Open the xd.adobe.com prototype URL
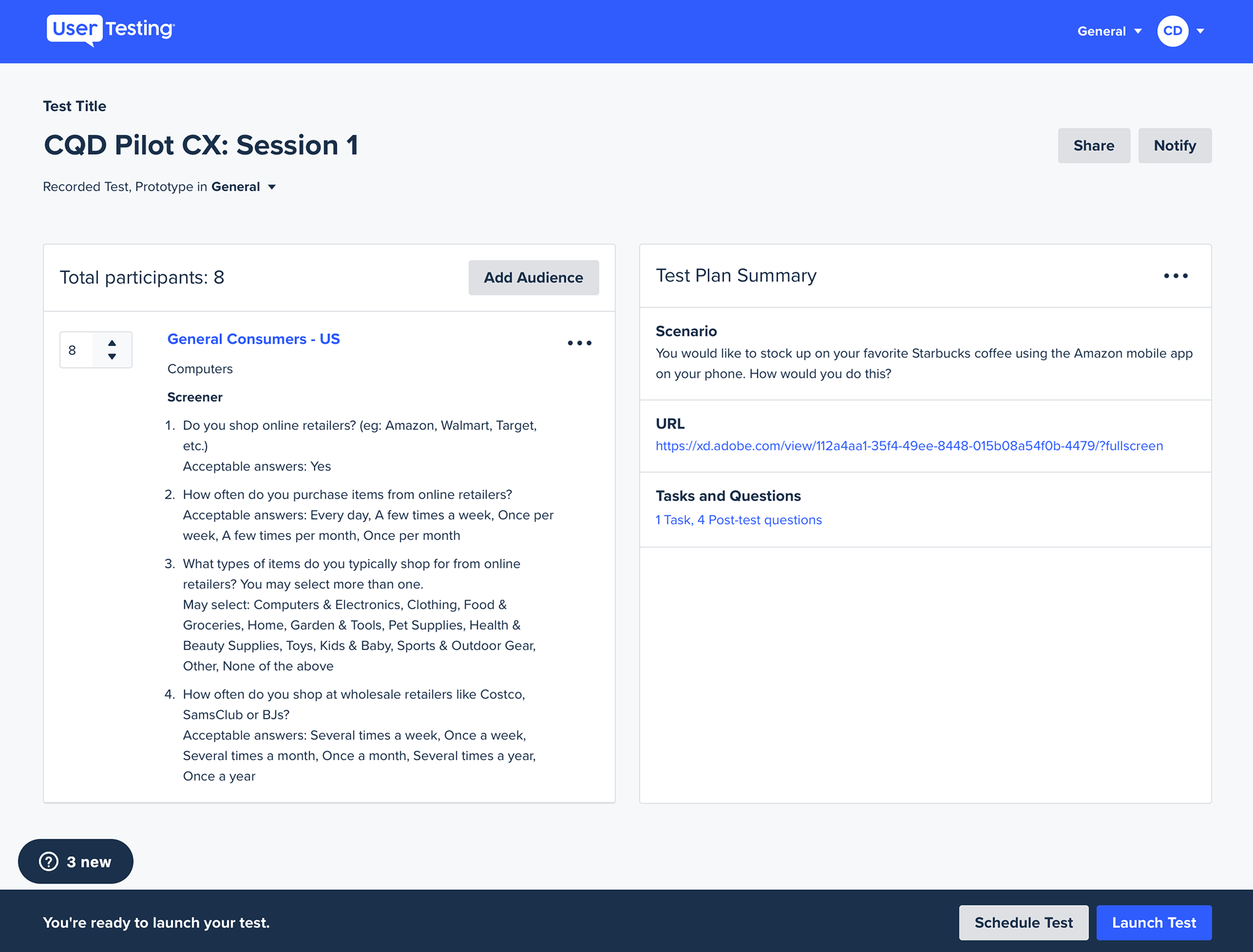1253x952 pixels. (x=909, y=446)
